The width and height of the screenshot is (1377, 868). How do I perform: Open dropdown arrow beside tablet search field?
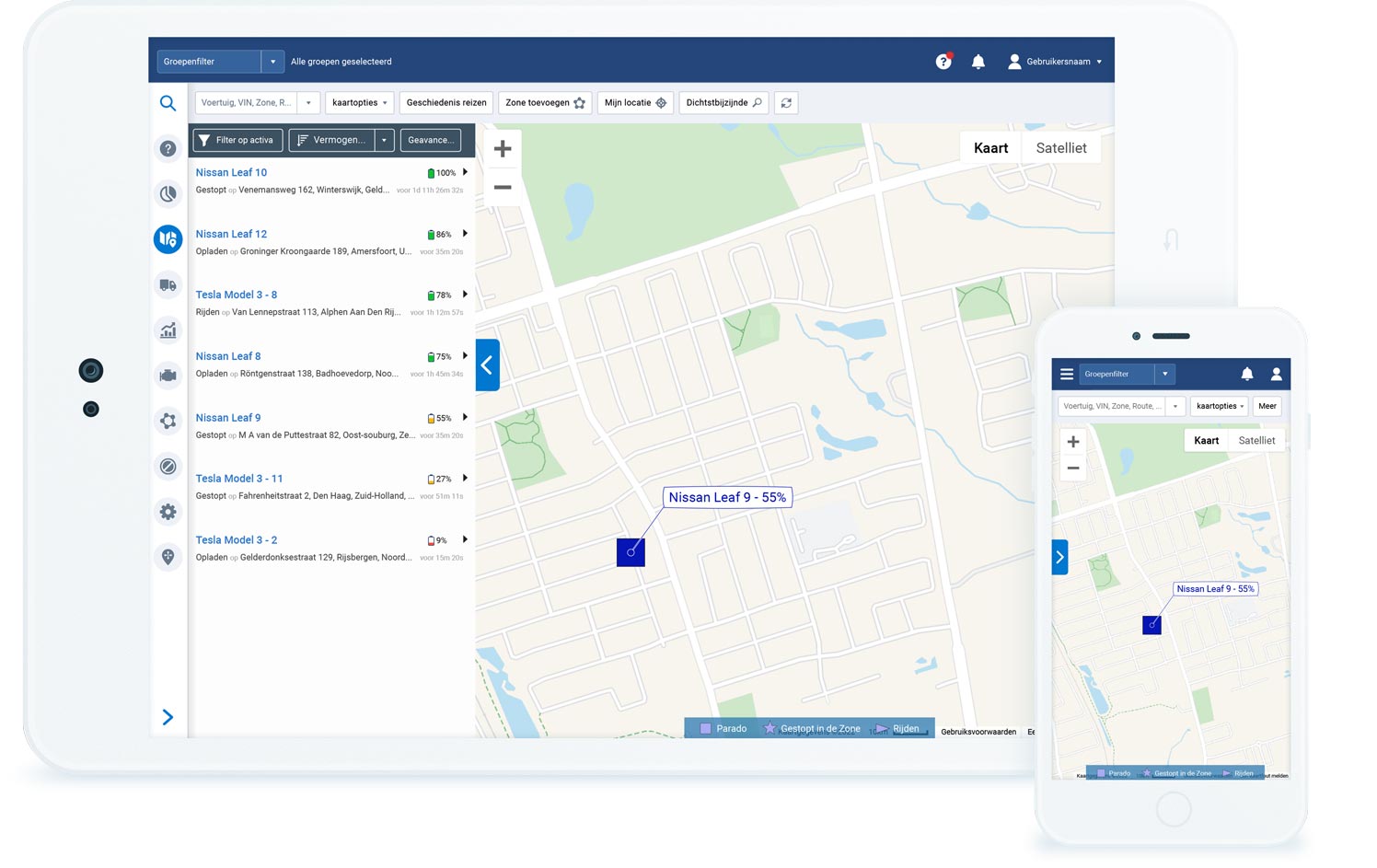point(308,103)
